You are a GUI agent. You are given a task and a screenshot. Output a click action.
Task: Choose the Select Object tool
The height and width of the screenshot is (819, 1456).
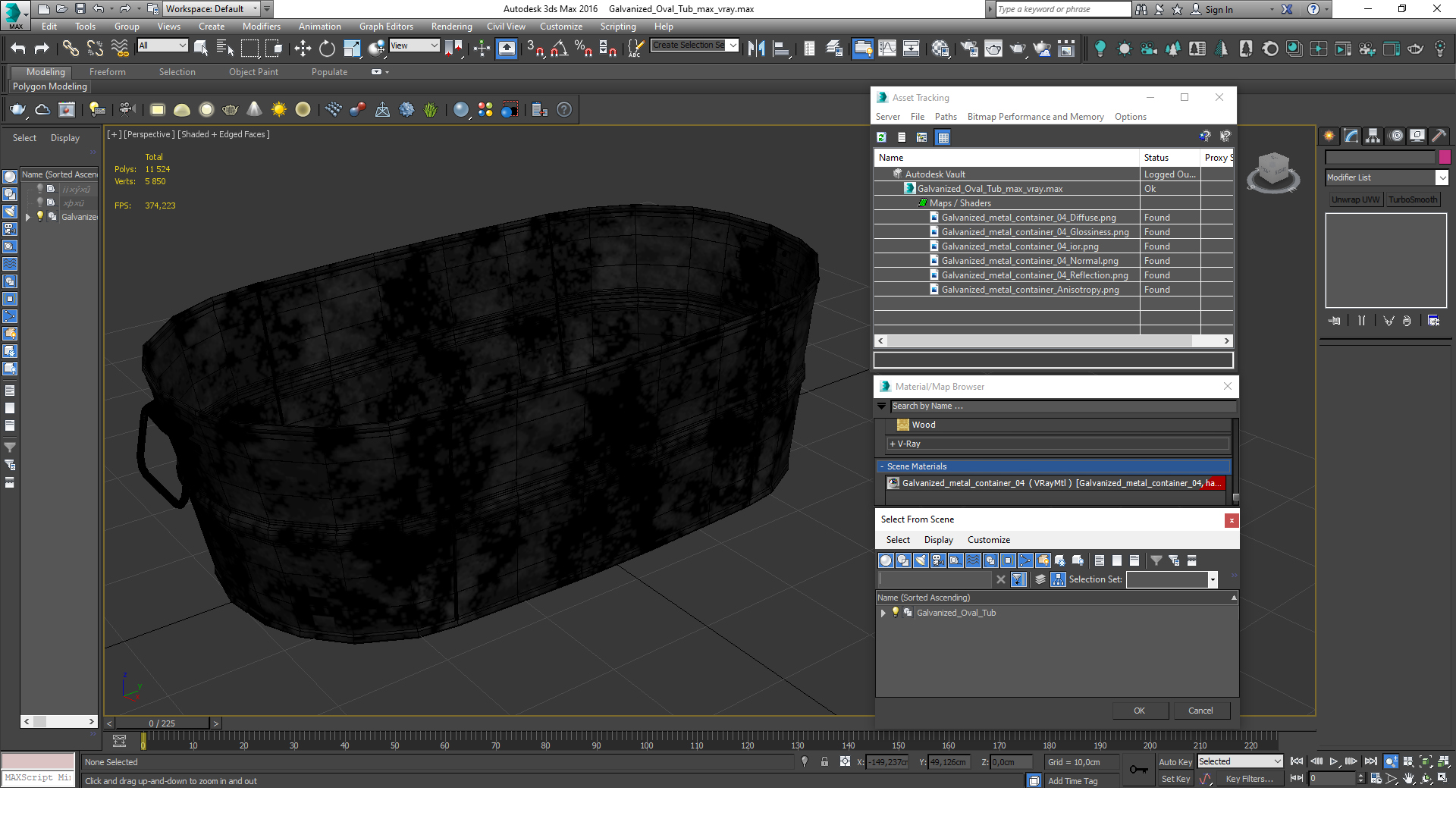(201, 49)
